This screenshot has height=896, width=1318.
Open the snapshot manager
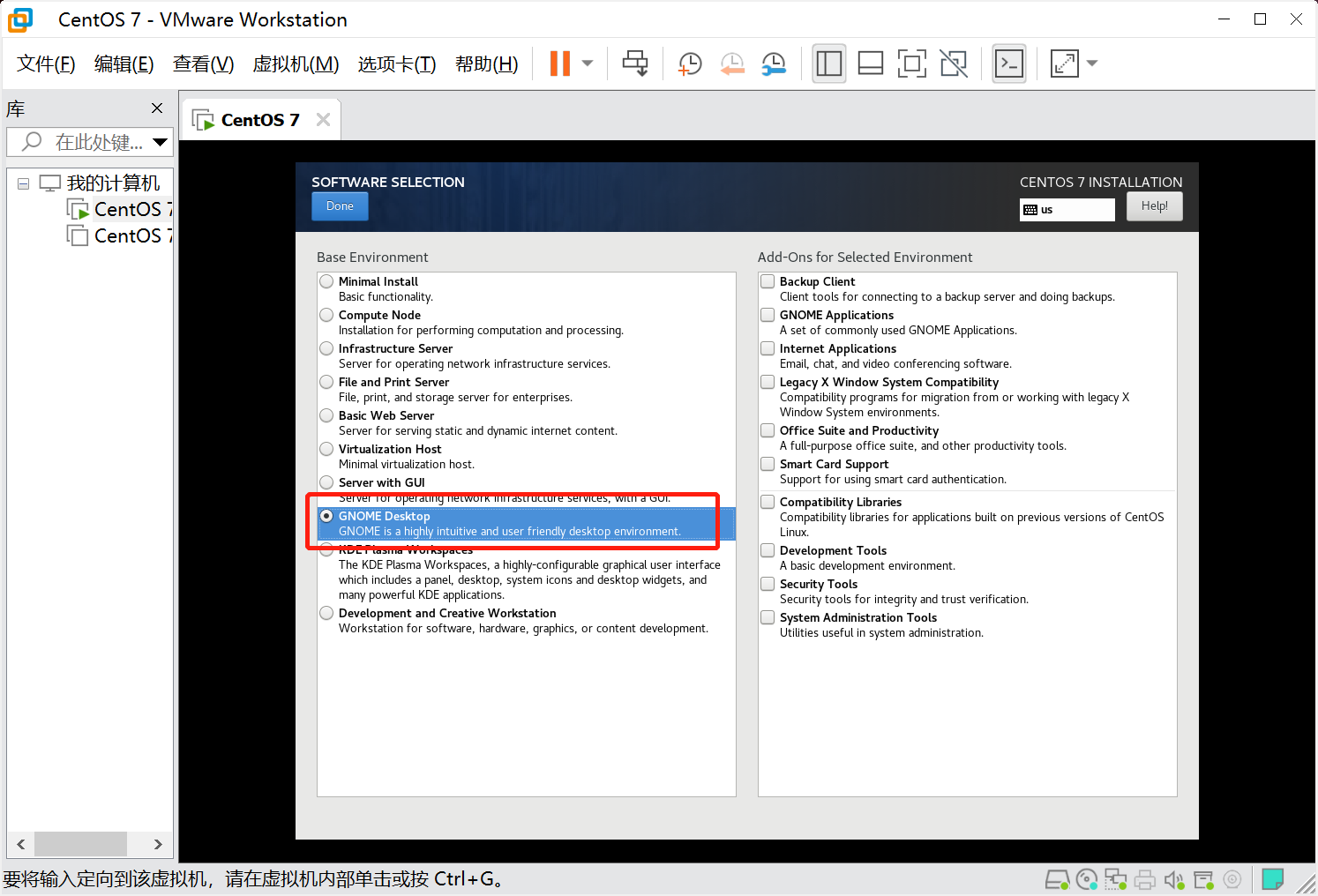774,63
